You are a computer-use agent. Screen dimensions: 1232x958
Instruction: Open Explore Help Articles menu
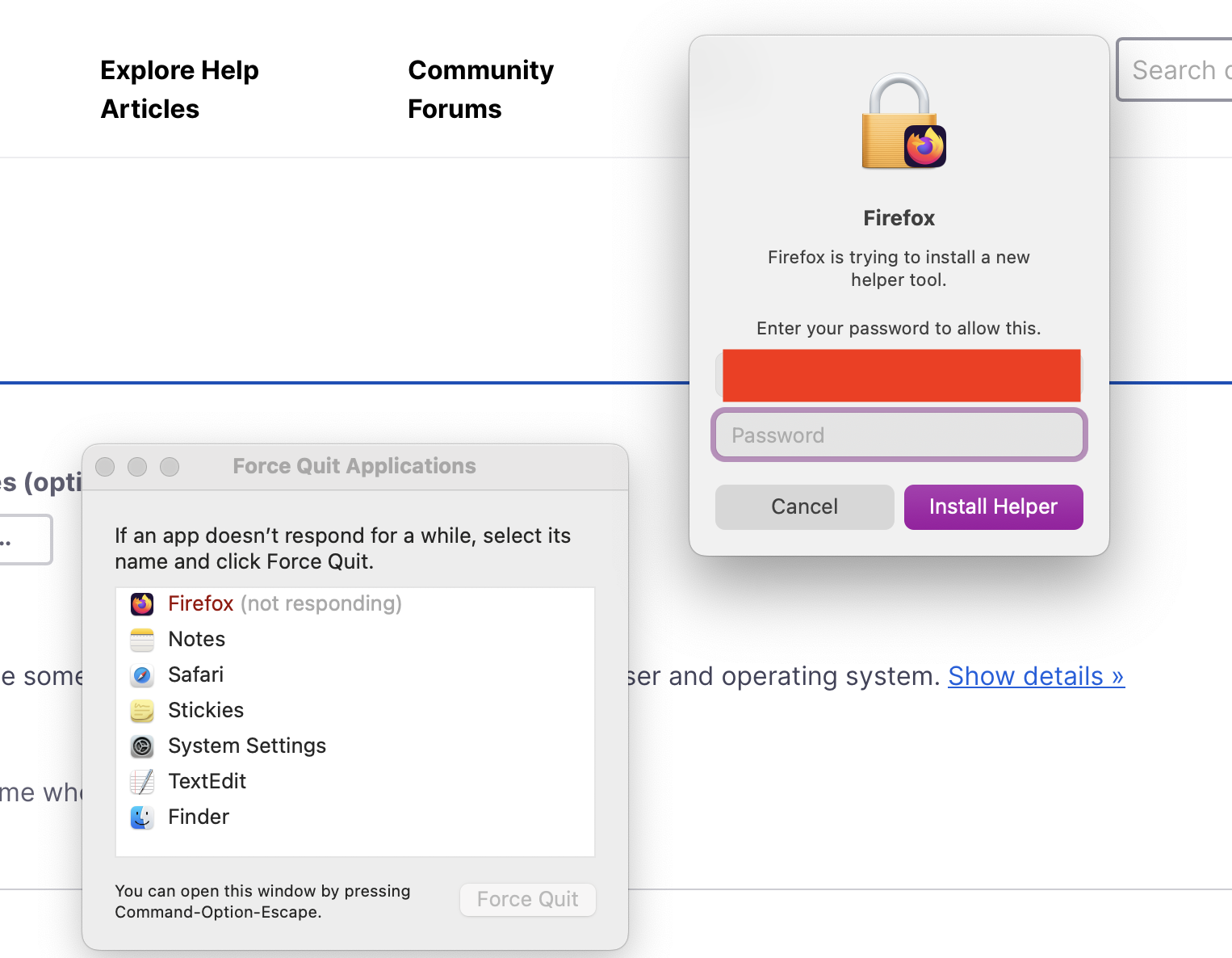[x=179, y=90]
